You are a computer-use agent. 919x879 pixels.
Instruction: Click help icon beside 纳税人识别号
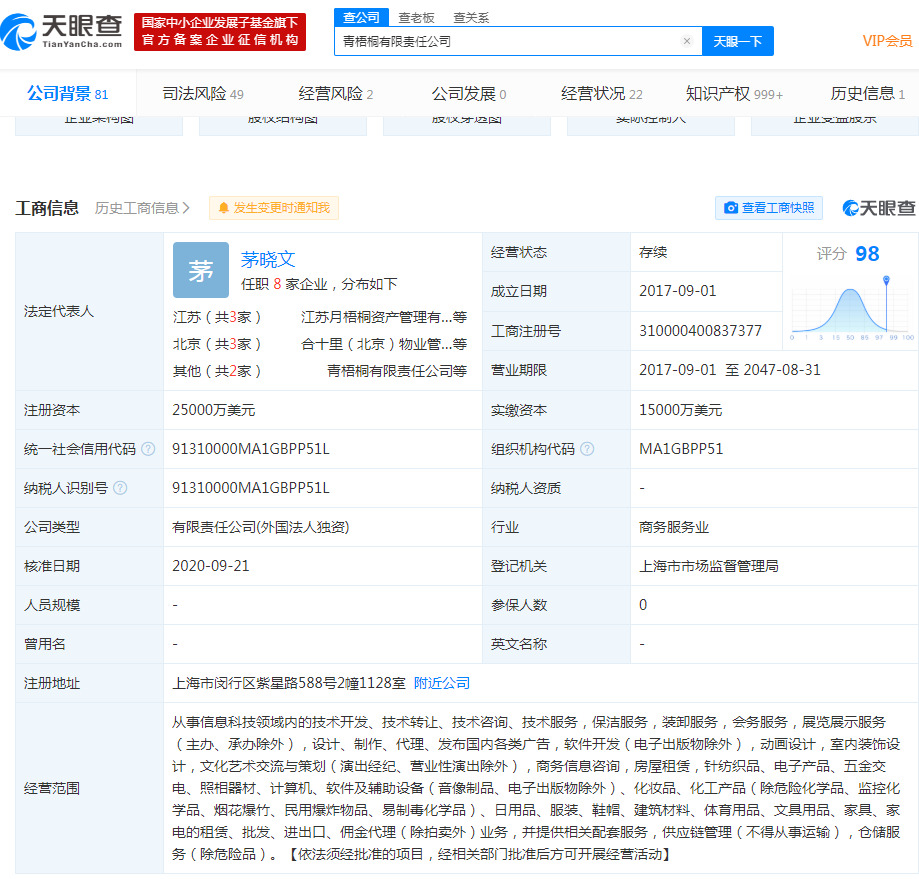[120, 488]
